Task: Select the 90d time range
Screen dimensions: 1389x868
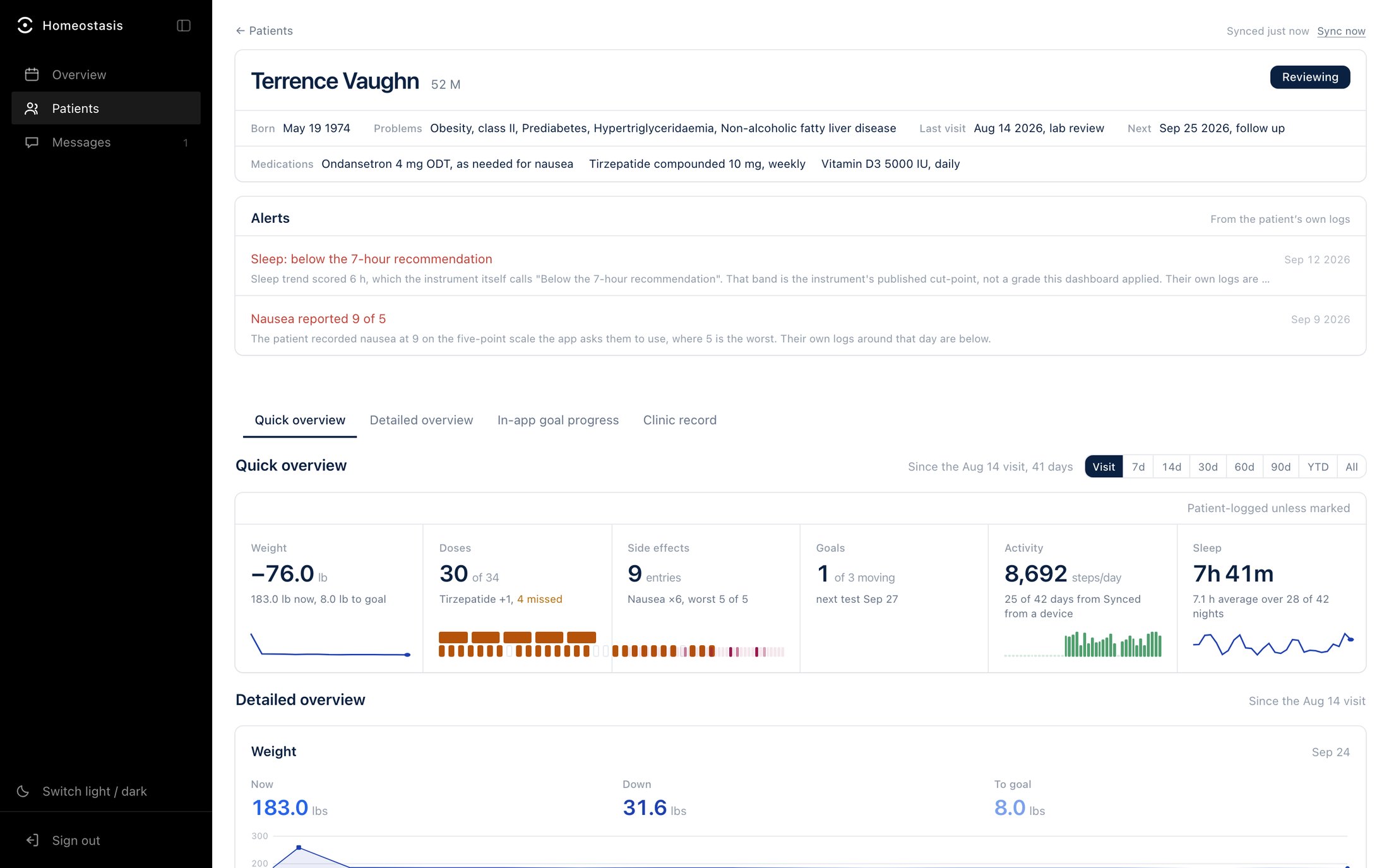Action: coord(1281,467)
